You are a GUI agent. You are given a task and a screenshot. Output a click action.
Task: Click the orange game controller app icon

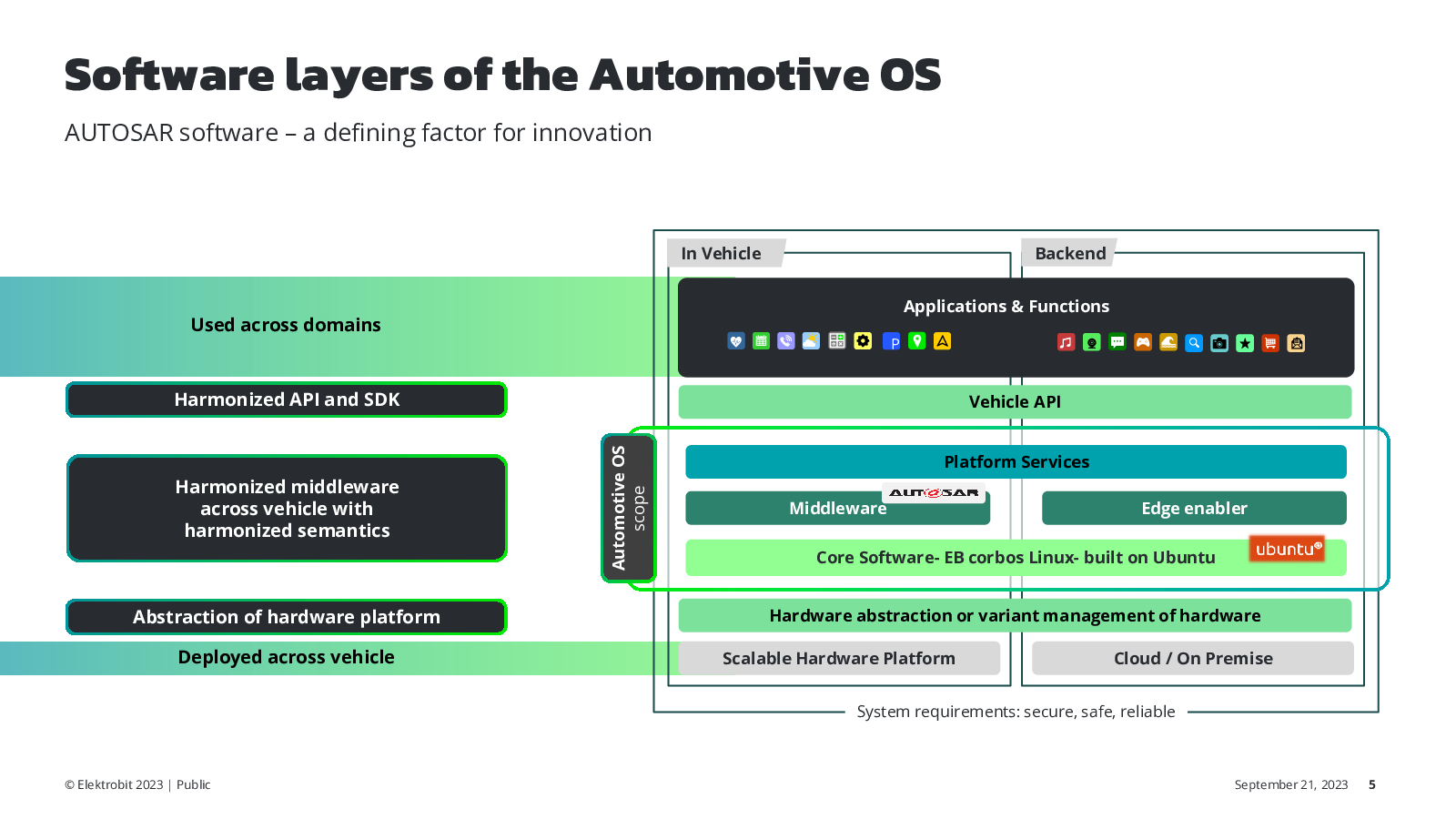coord(1143,343)
